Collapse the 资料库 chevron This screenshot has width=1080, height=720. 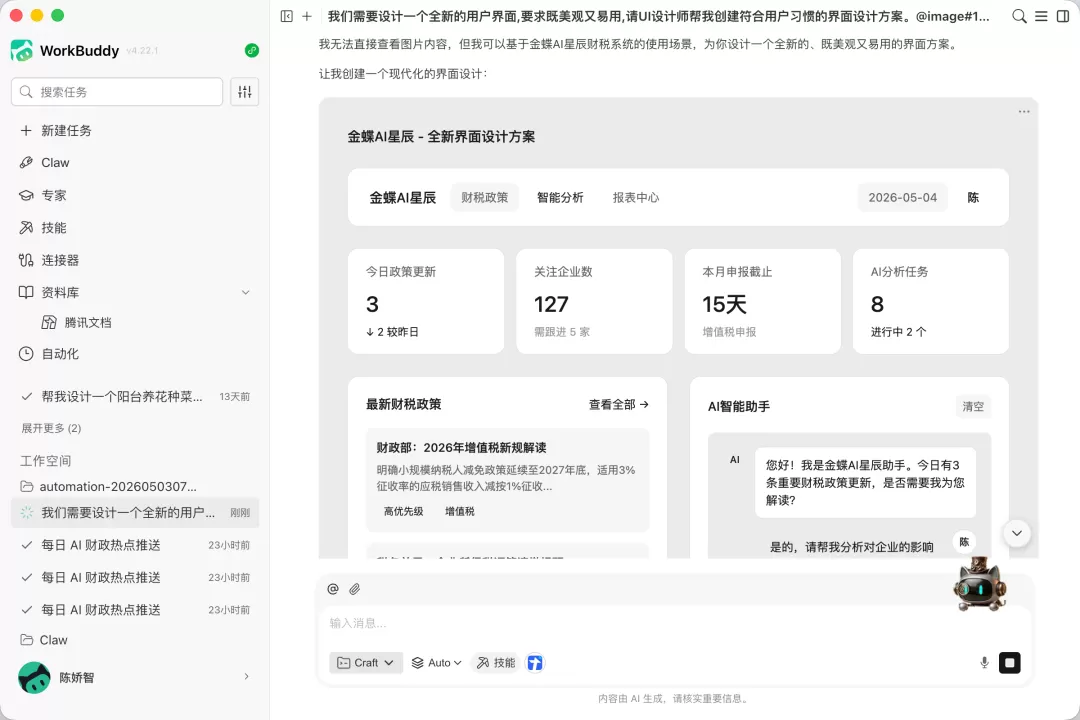coord(246,292)
